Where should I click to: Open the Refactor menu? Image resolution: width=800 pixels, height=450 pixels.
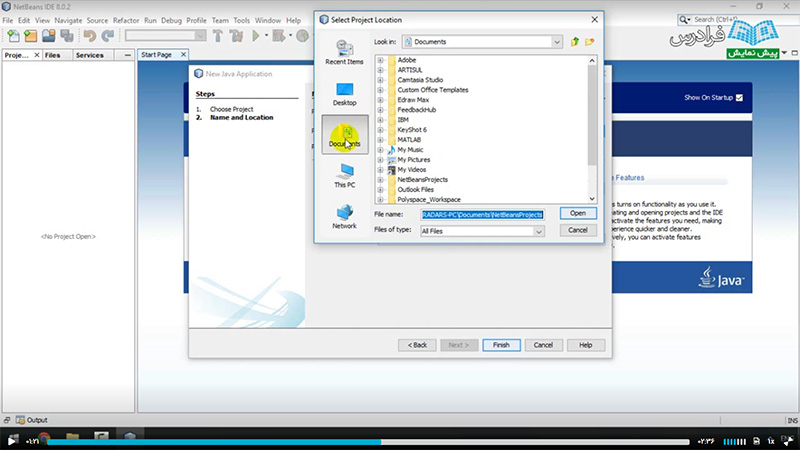coord(126,20)
